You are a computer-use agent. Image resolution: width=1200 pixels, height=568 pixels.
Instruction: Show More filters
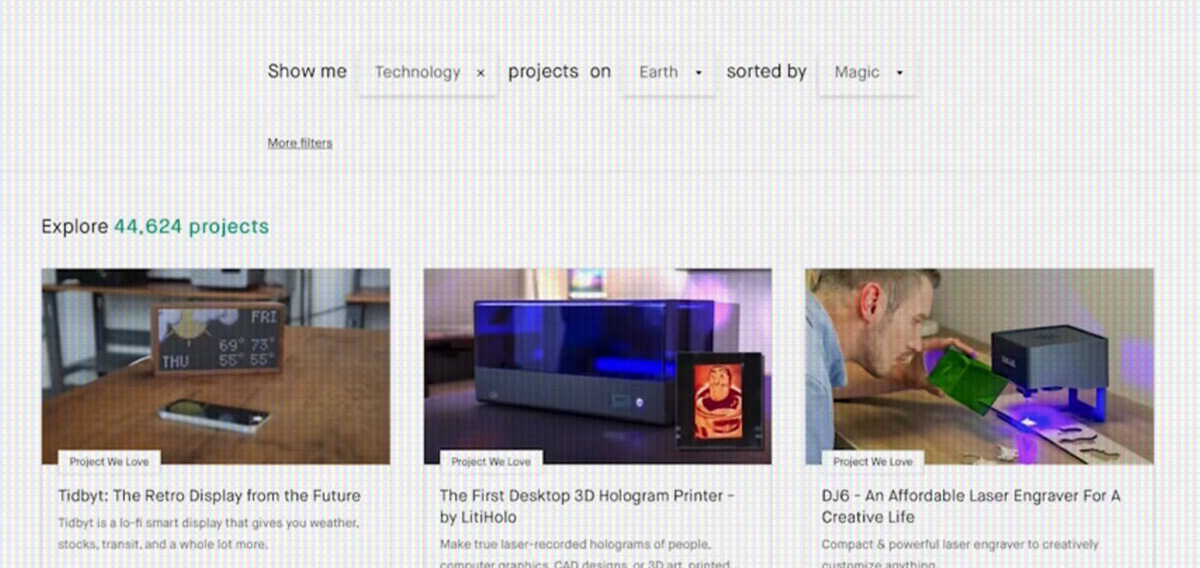point(300,143)
